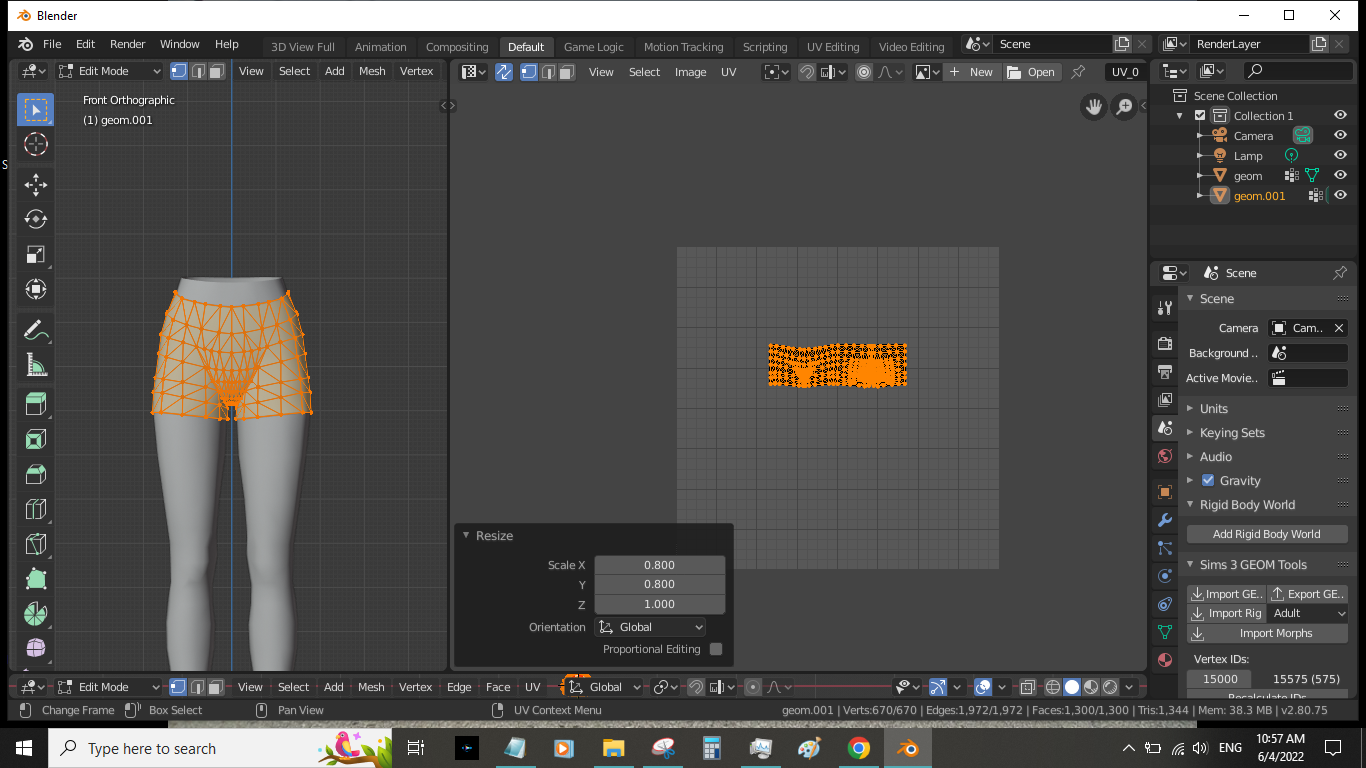Click the zoom magnifier in UV editor
The height and width of the screenshot is (768, 1366).
pos(1125,107)
